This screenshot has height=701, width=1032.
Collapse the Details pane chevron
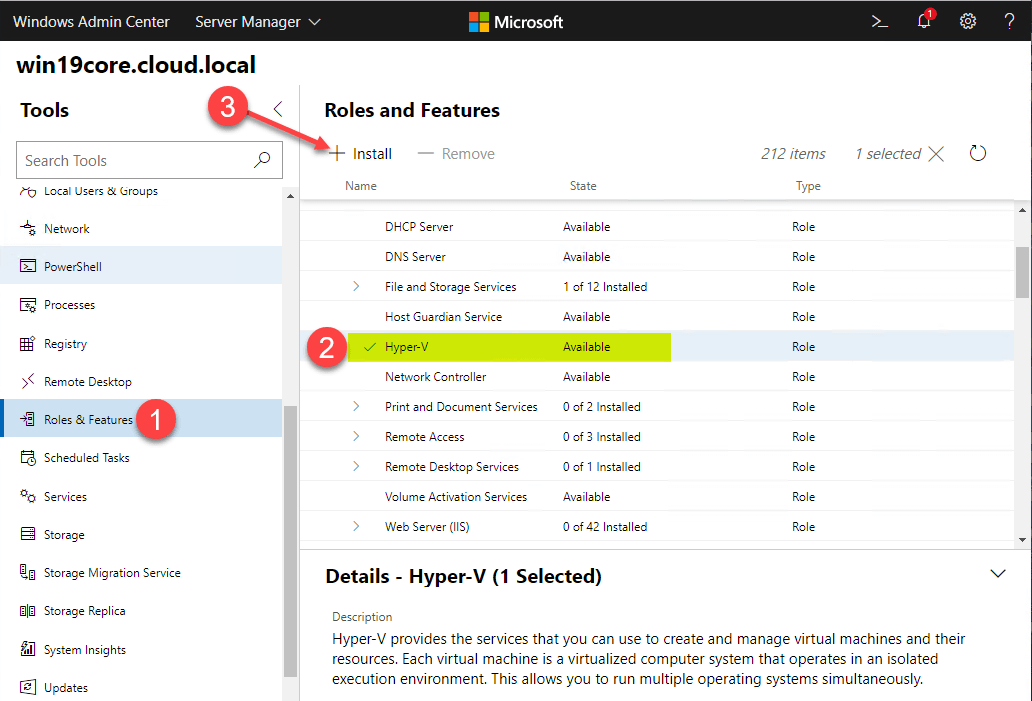coord(998,574)
